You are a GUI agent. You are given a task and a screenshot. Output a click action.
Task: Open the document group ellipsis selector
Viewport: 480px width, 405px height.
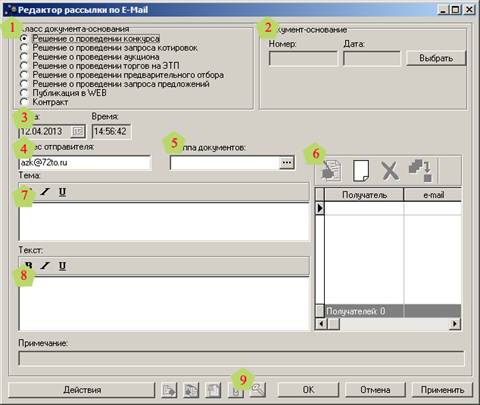(287, 163)
